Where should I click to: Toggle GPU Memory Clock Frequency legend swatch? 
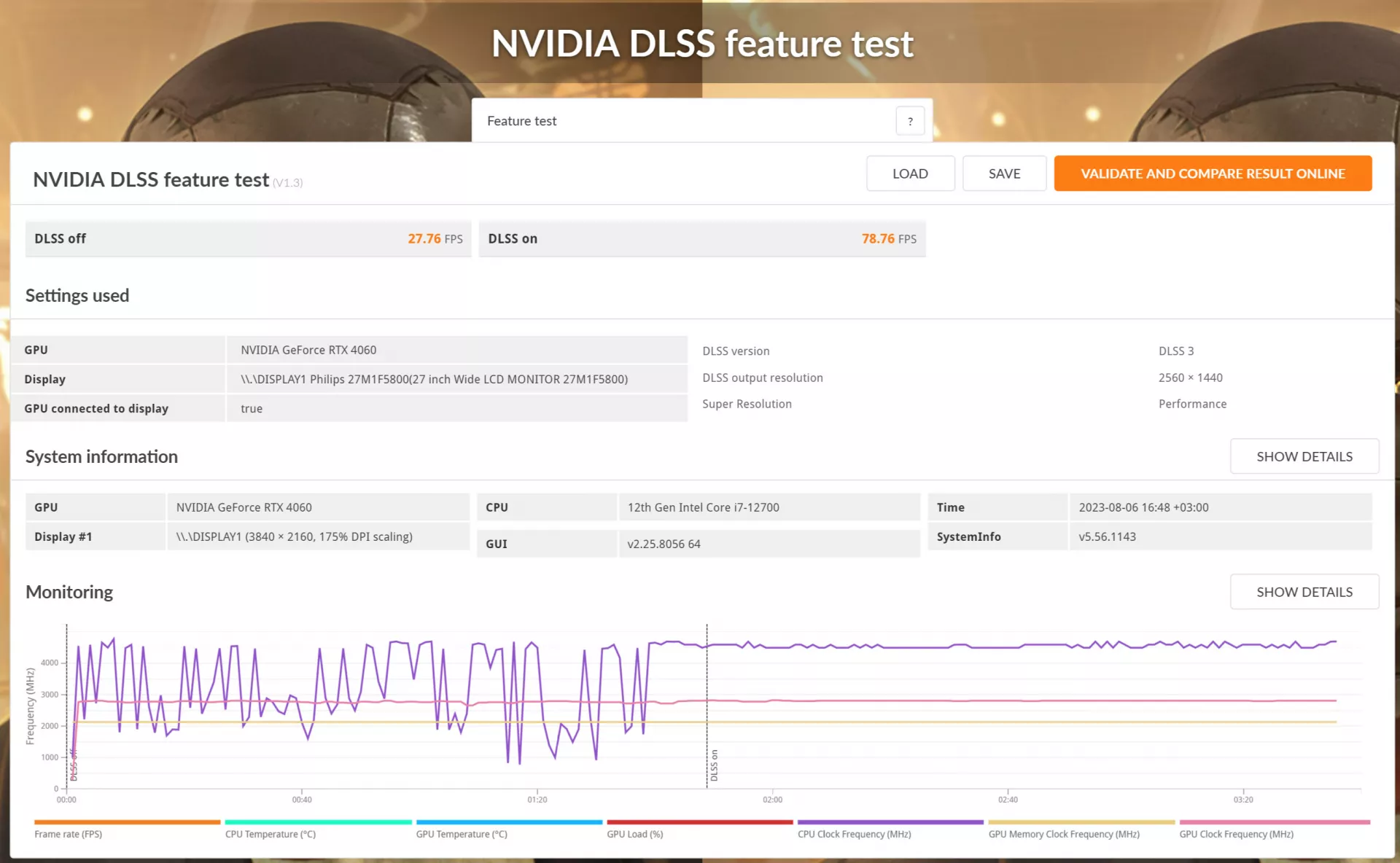1081,822
